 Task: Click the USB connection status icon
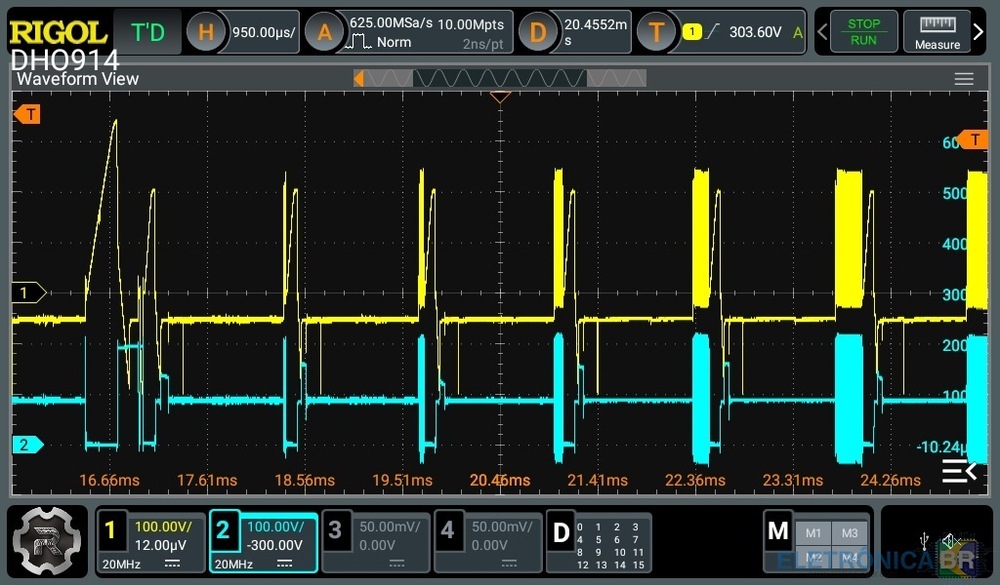coord(923,541)
